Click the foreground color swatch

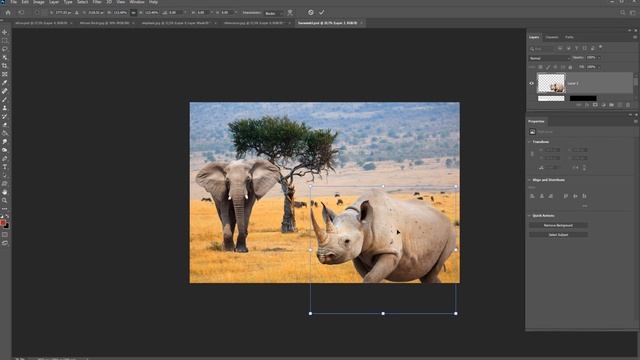click(x=3, y=223)
